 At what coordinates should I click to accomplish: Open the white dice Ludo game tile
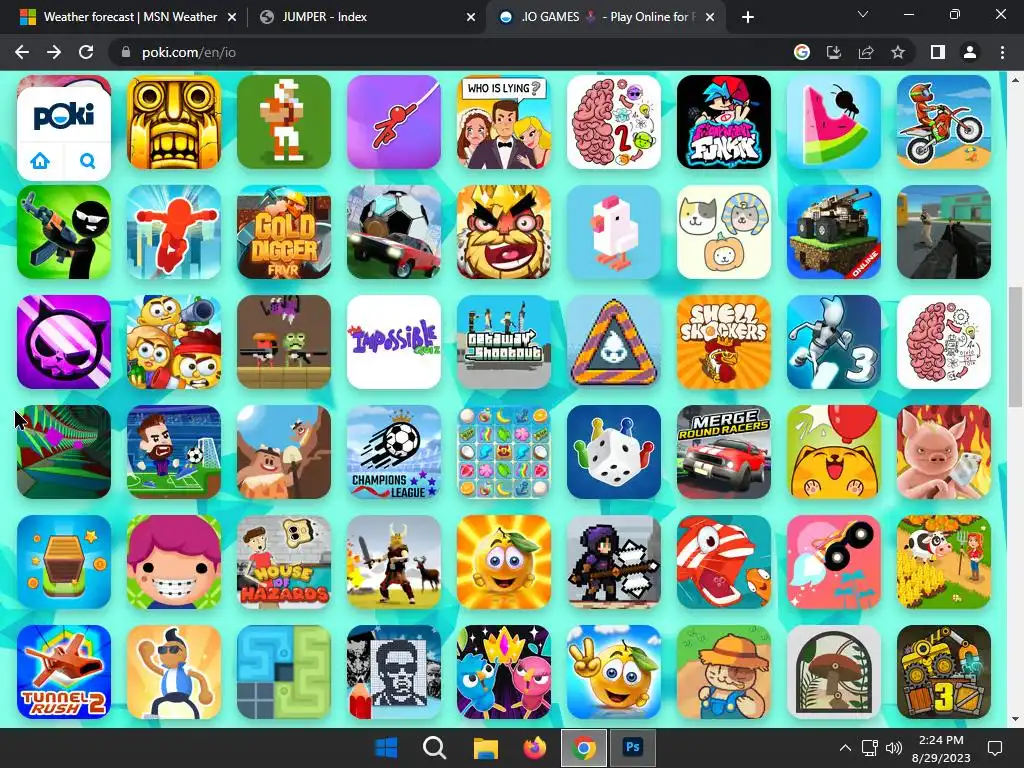click(x=614, y=452)
